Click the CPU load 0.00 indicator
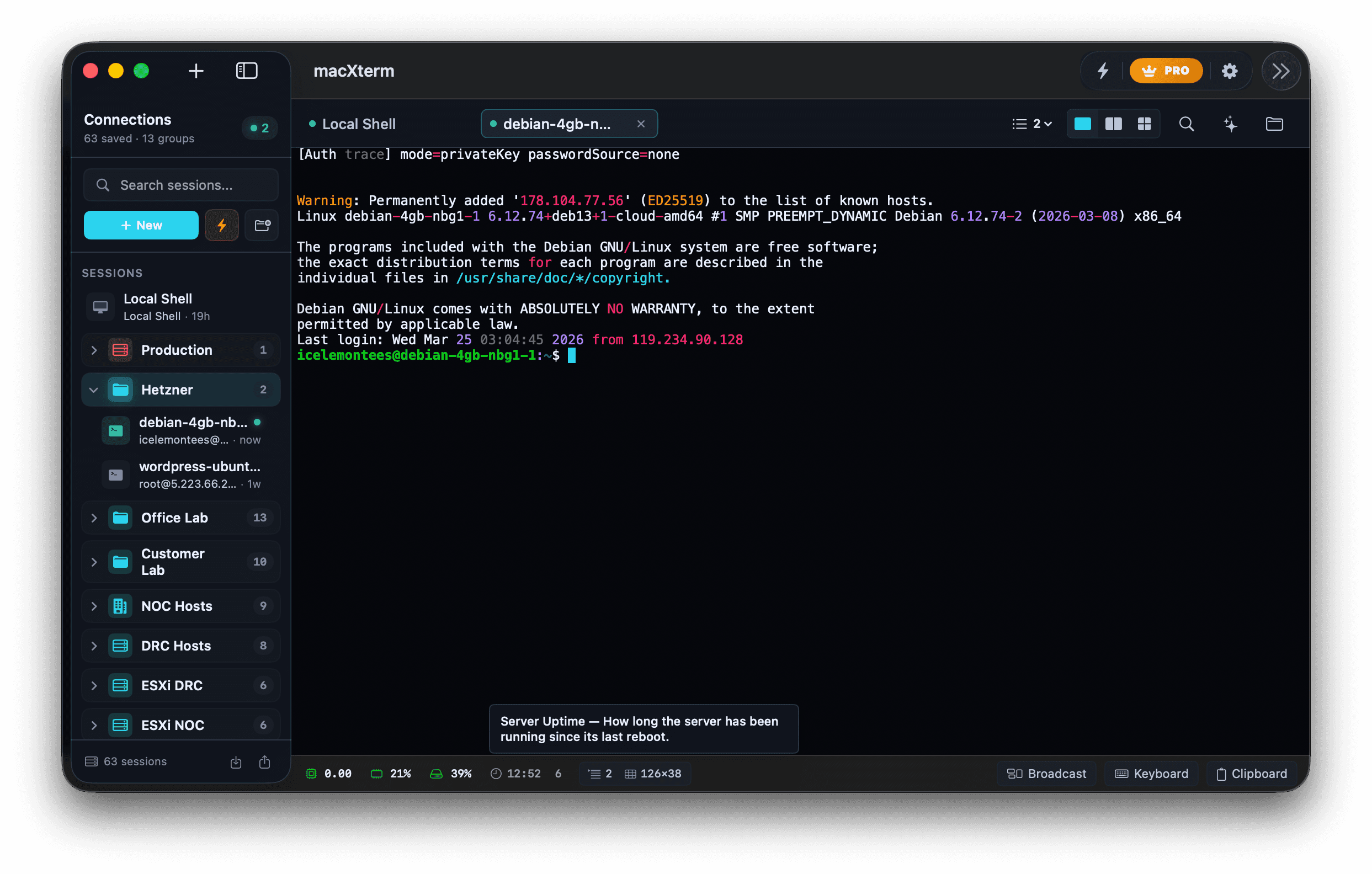 [x=329, y=773]
